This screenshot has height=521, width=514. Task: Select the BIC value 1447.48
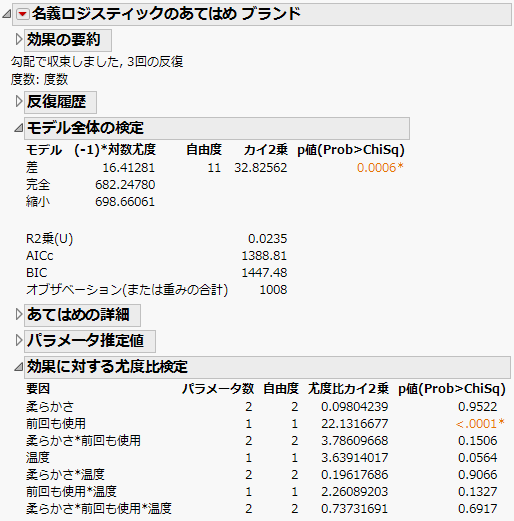(264, 273)
